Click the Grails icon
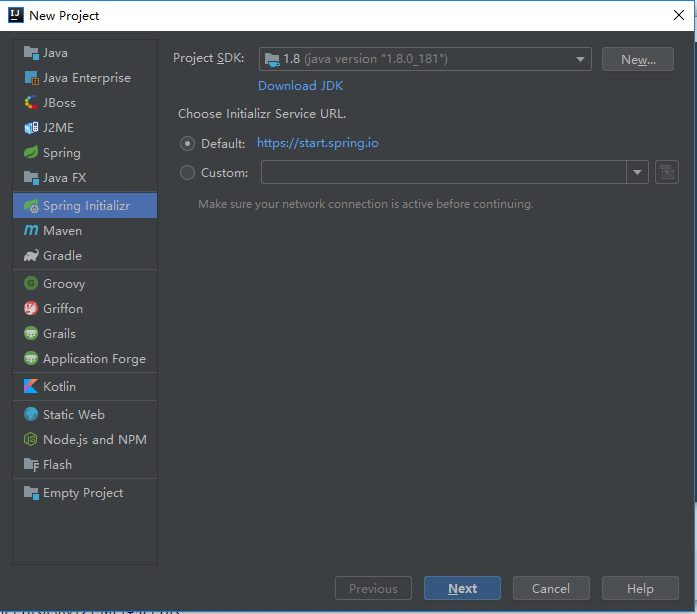 (31, 333)
